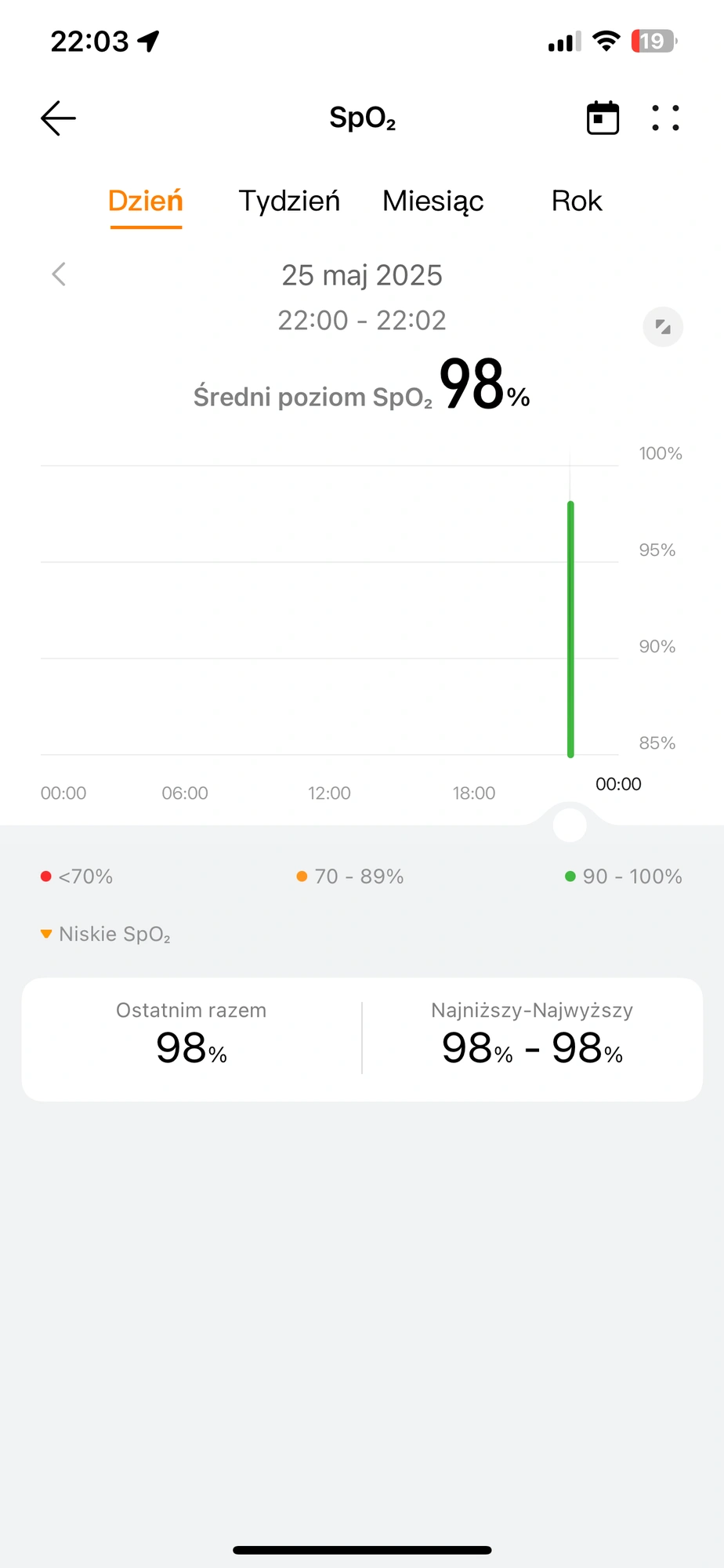
Task: Tap the green 90 - 100% legend item
Action: coord(624,877)
